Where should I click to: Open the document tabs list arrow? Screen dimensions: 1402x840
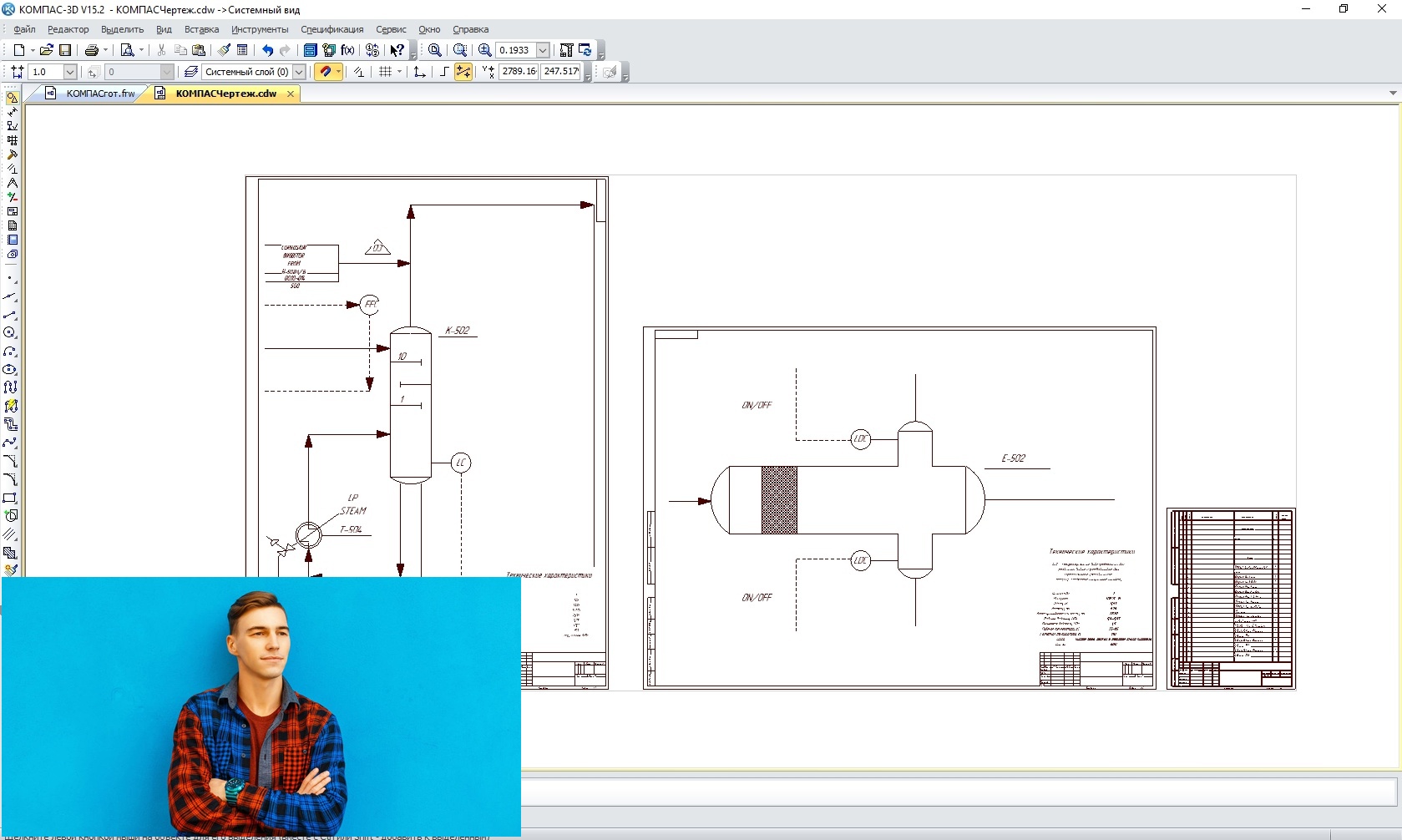[x=1393, y=94]
